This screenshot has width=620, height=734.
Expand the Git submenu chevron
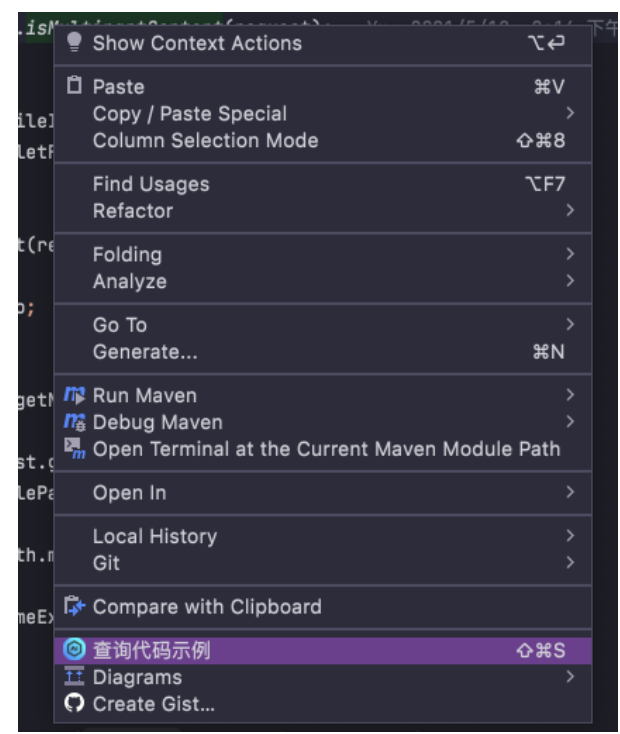(570, 562)
